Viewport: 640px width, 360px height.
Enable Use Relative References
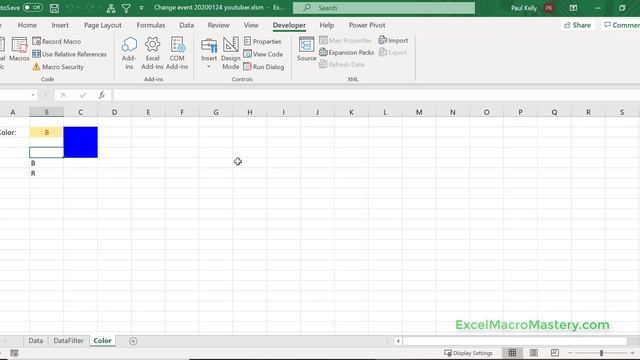[69, 54]
